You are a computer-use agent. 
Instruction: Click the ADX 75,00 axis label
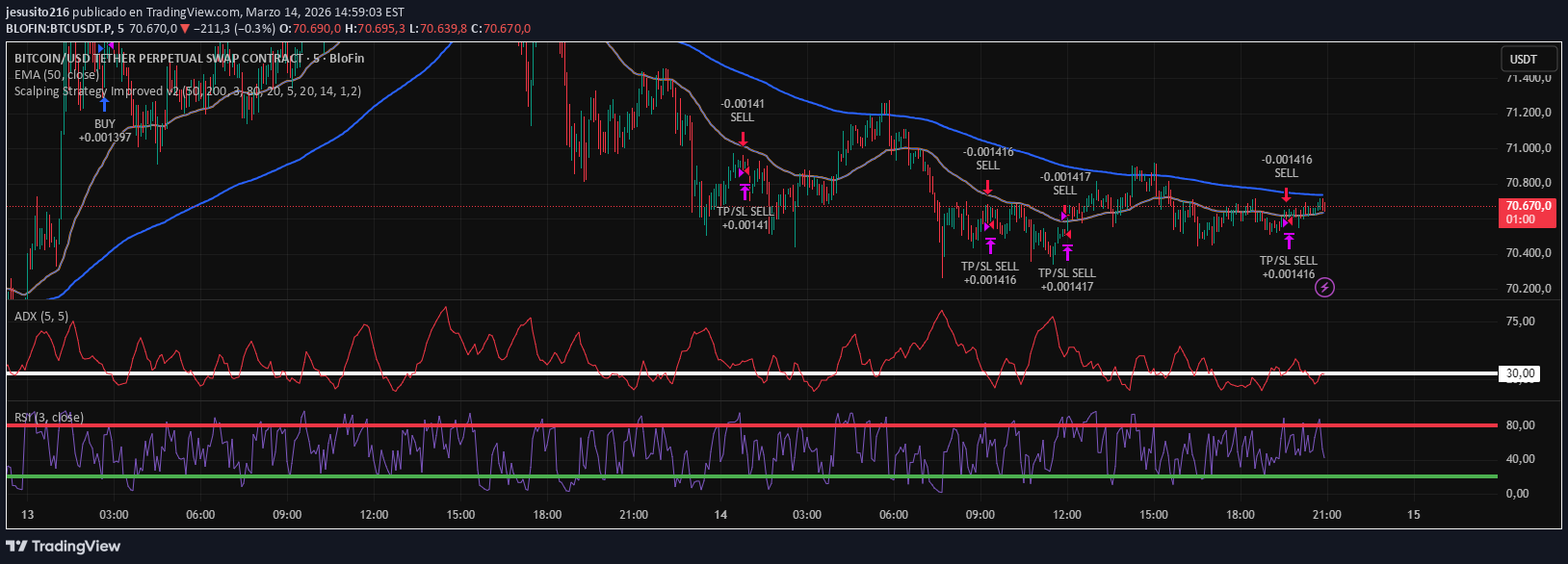point(1520,321)
